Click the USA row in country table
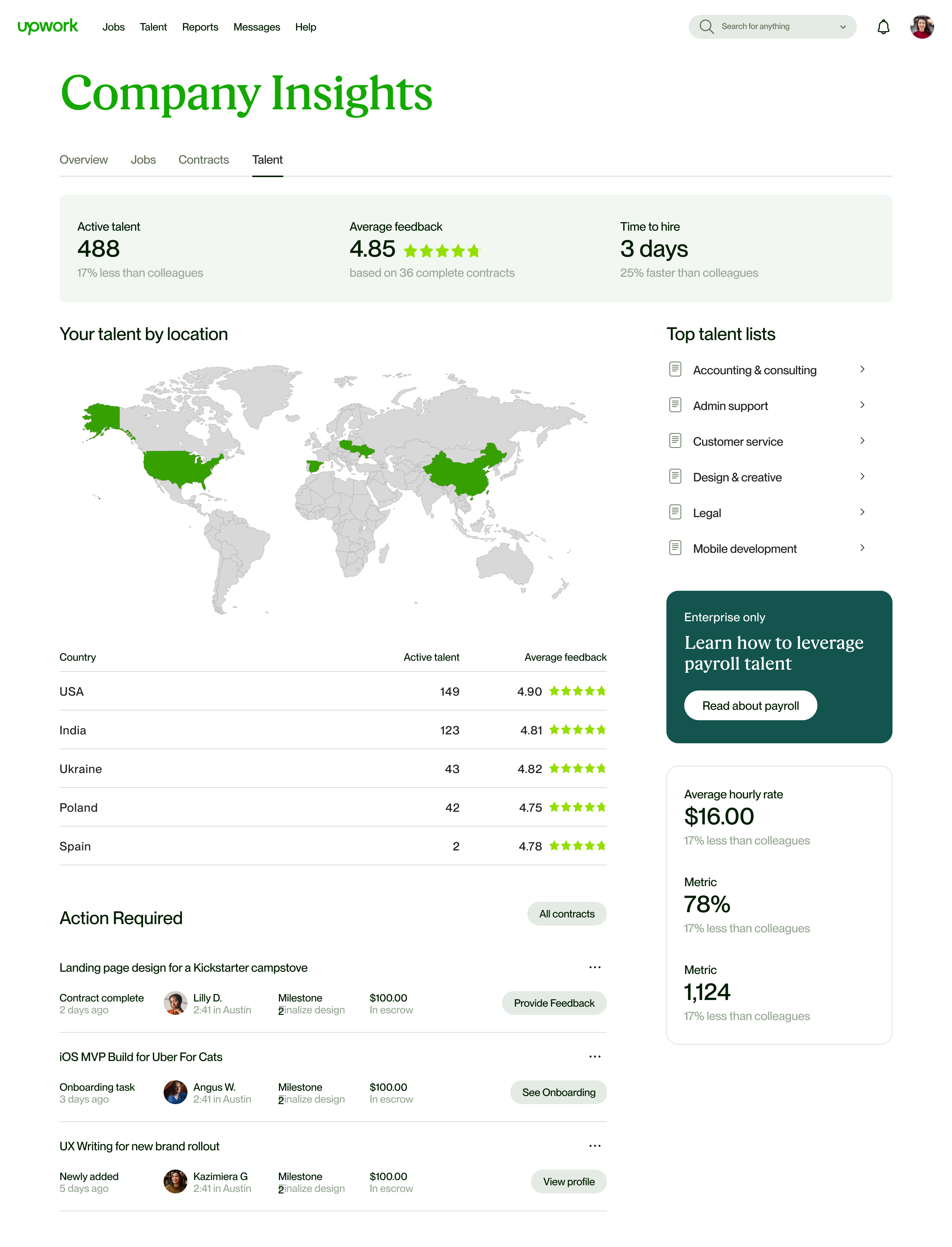 point(332,691)
